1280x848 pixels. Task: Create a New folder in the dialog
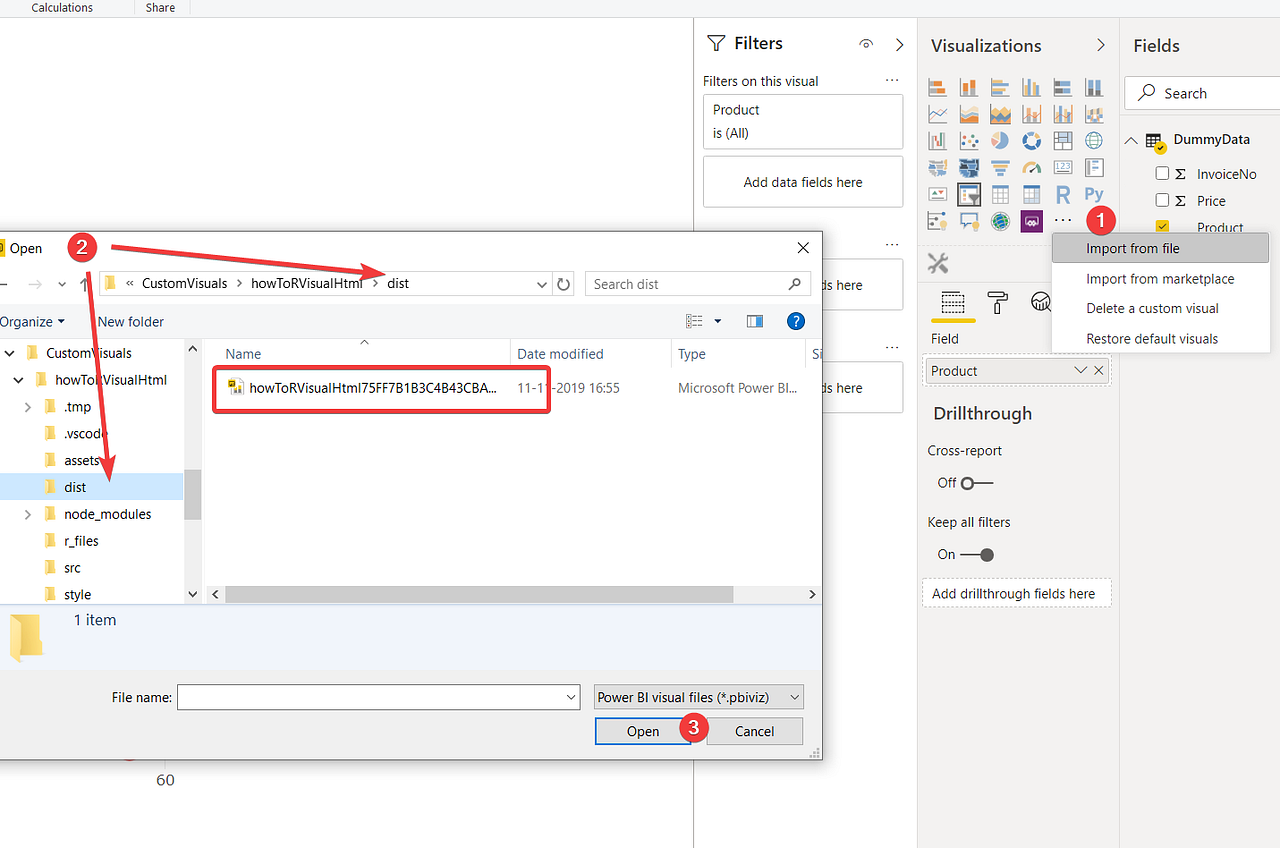point(130,321)
